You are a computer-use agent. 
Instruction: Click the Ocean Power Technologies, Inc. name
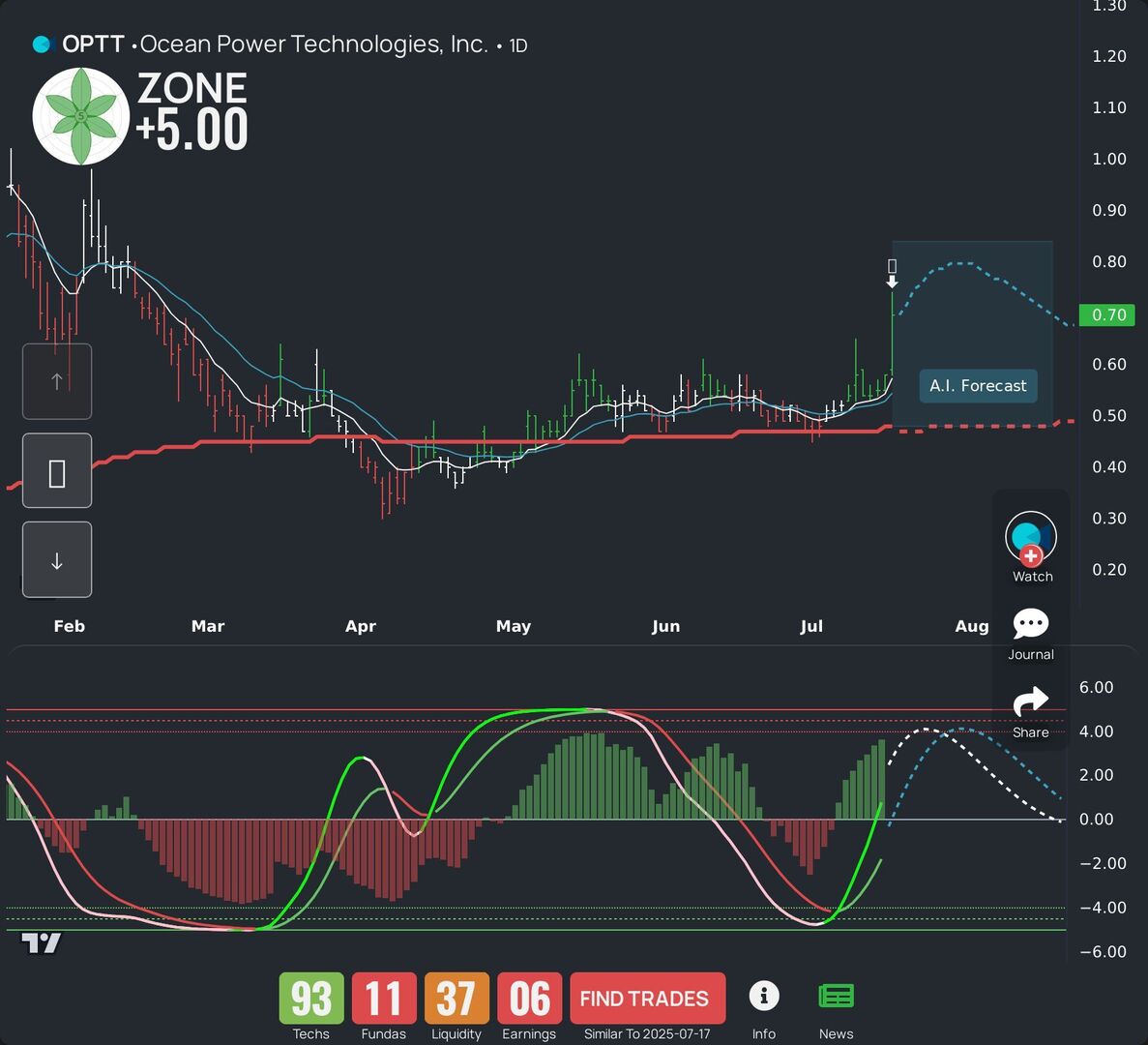(x=314, y=45)
